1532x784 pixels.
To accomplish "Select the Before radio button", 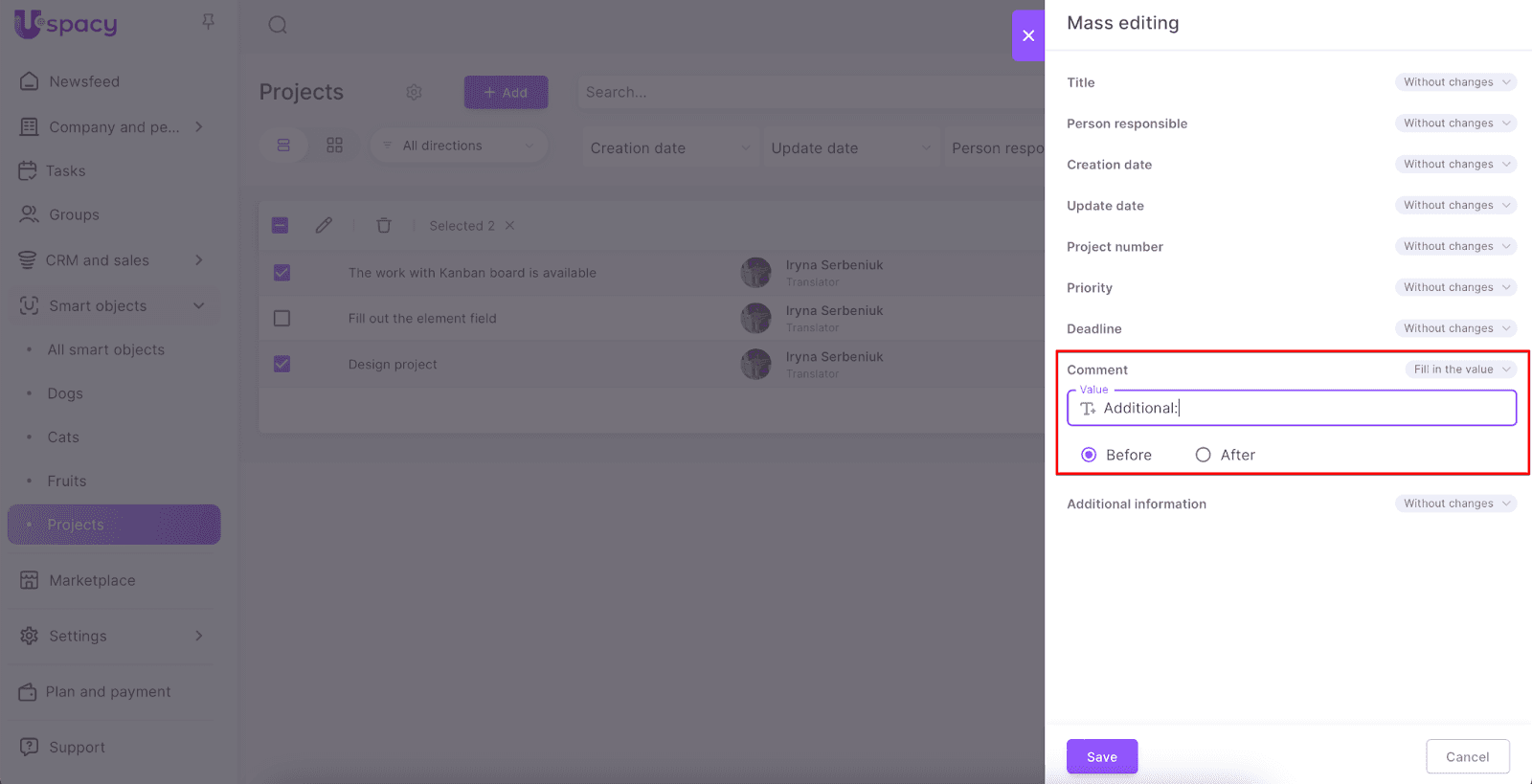I will tap(1089, 455).
